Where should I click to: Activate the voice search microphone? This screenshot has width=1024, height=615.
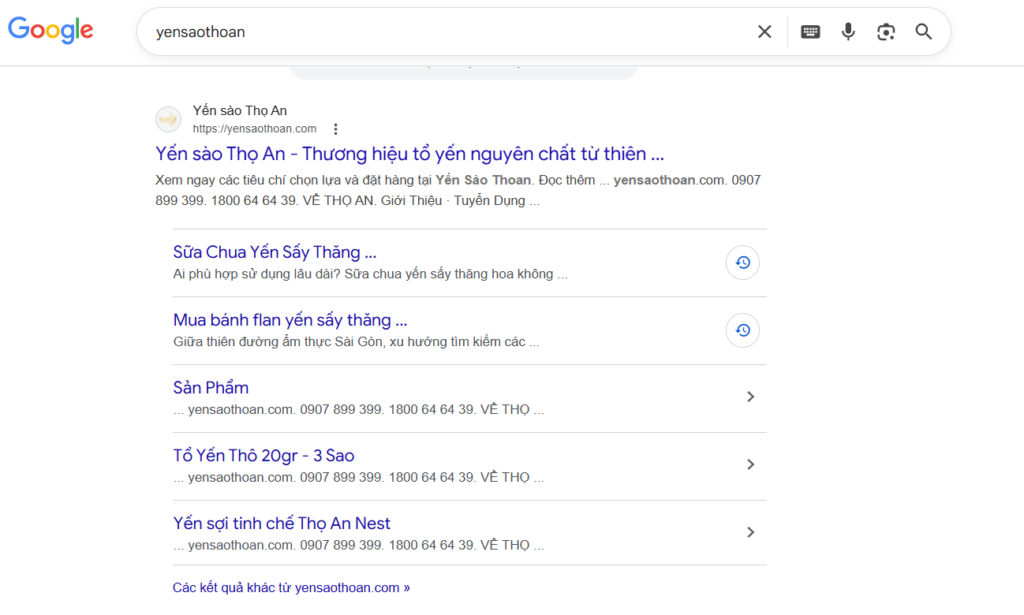[x=848, y=31]
